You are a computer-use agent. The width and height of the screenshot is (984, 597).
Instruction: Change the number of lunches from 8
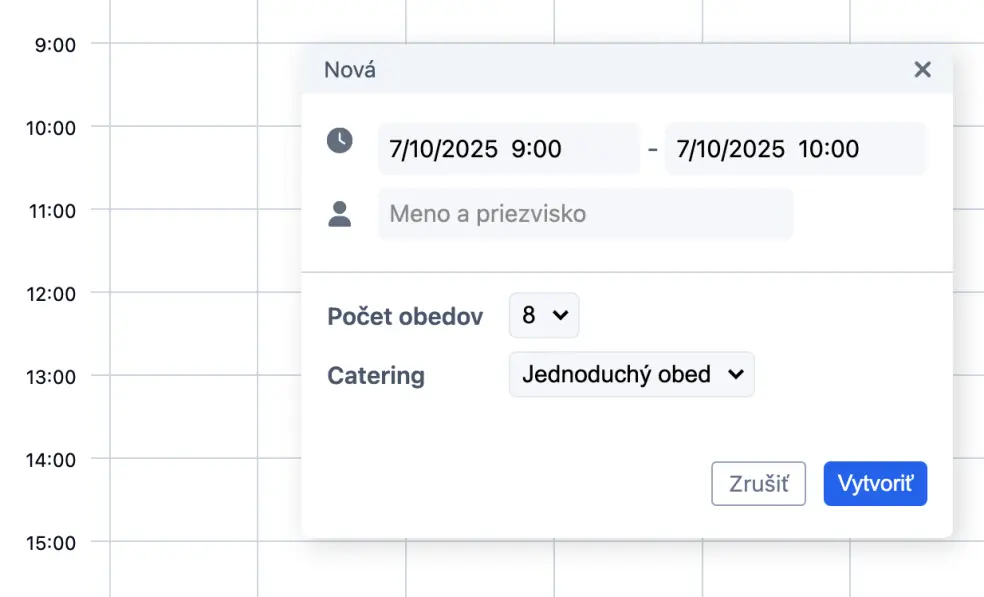click(543, 315)
